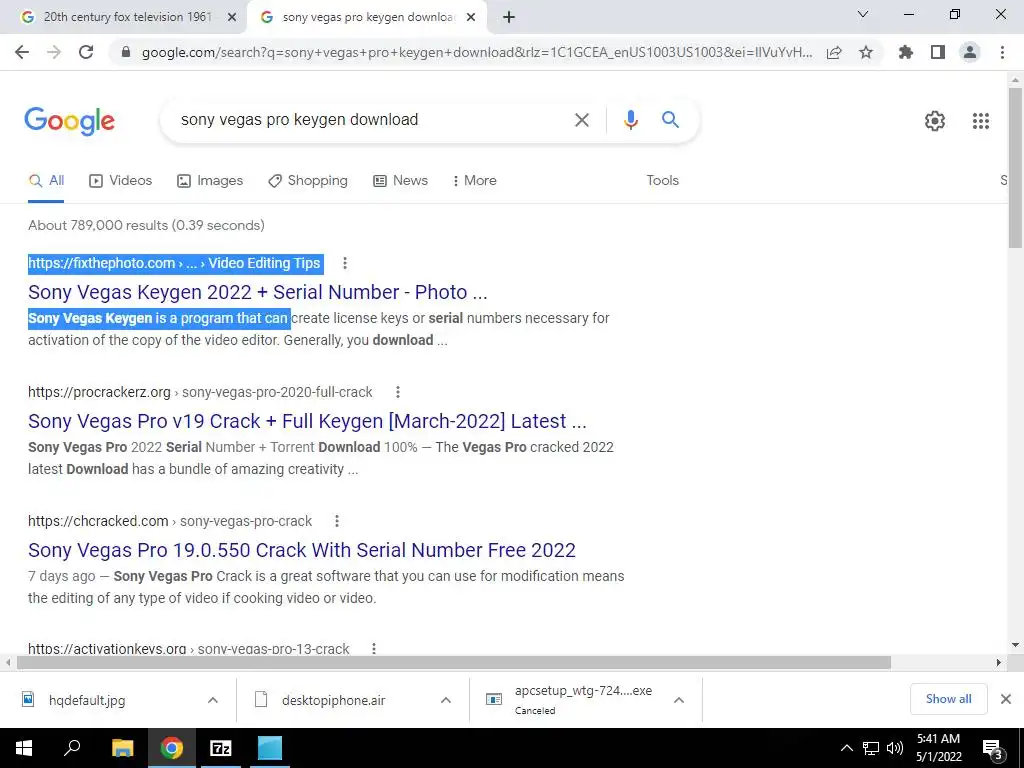Open Sony Vegas Pro v19 Crack result link
1024x768 pixels.
(x=307, y=421)
